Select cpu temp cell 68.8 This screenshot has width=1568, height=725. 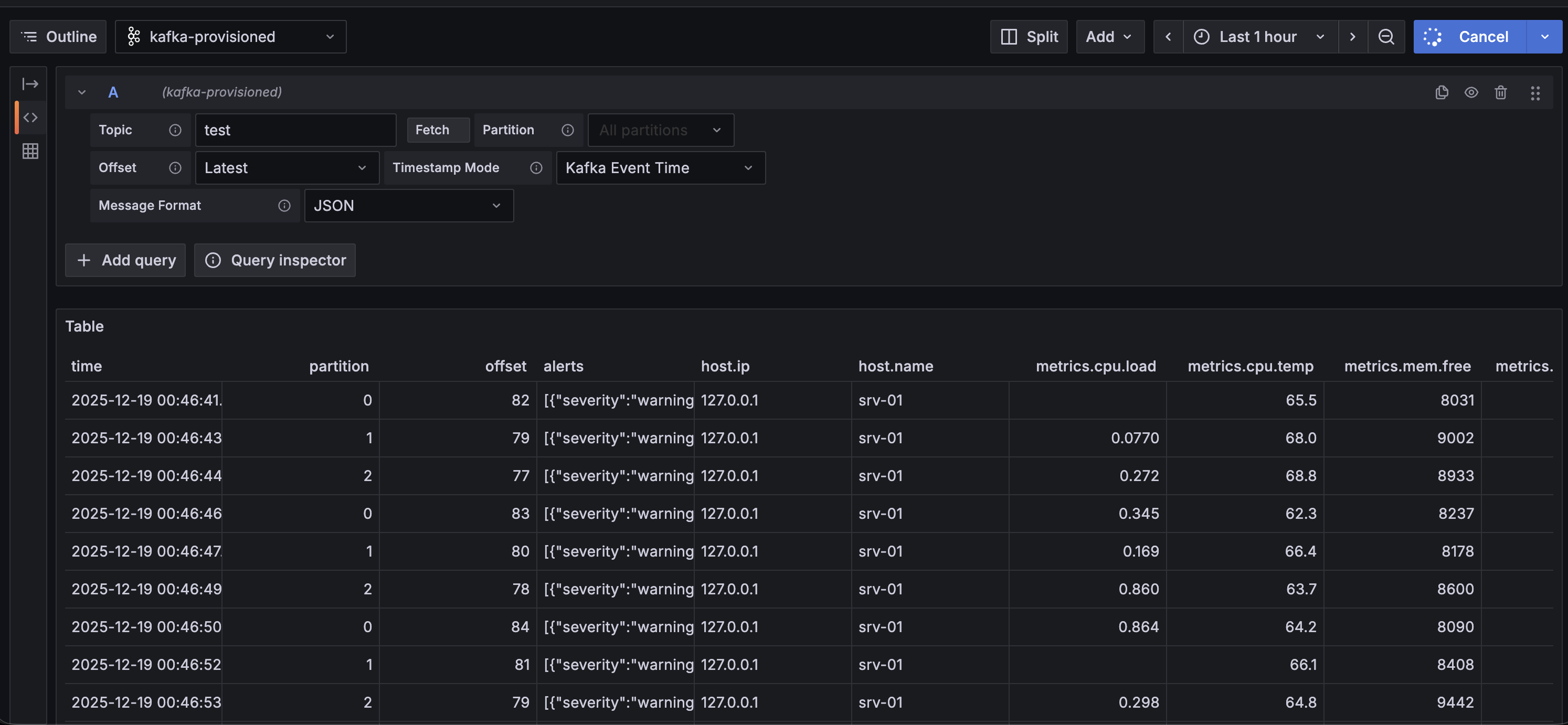[x=1245, y=475]
